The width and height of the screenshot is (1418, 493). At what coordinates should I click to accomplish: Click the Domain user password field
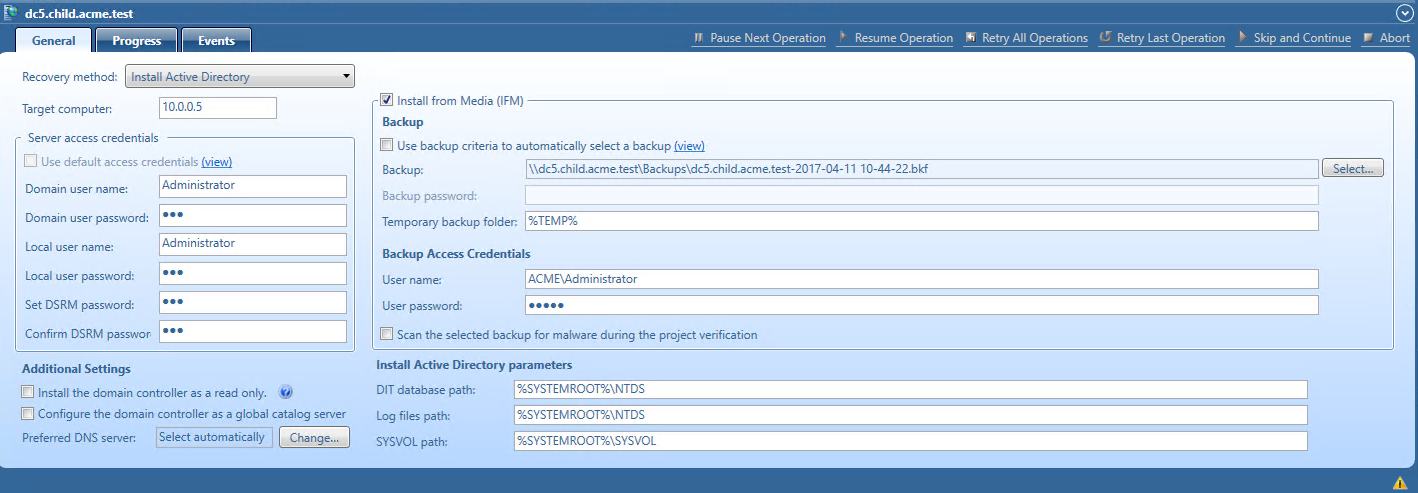point(253,216)
